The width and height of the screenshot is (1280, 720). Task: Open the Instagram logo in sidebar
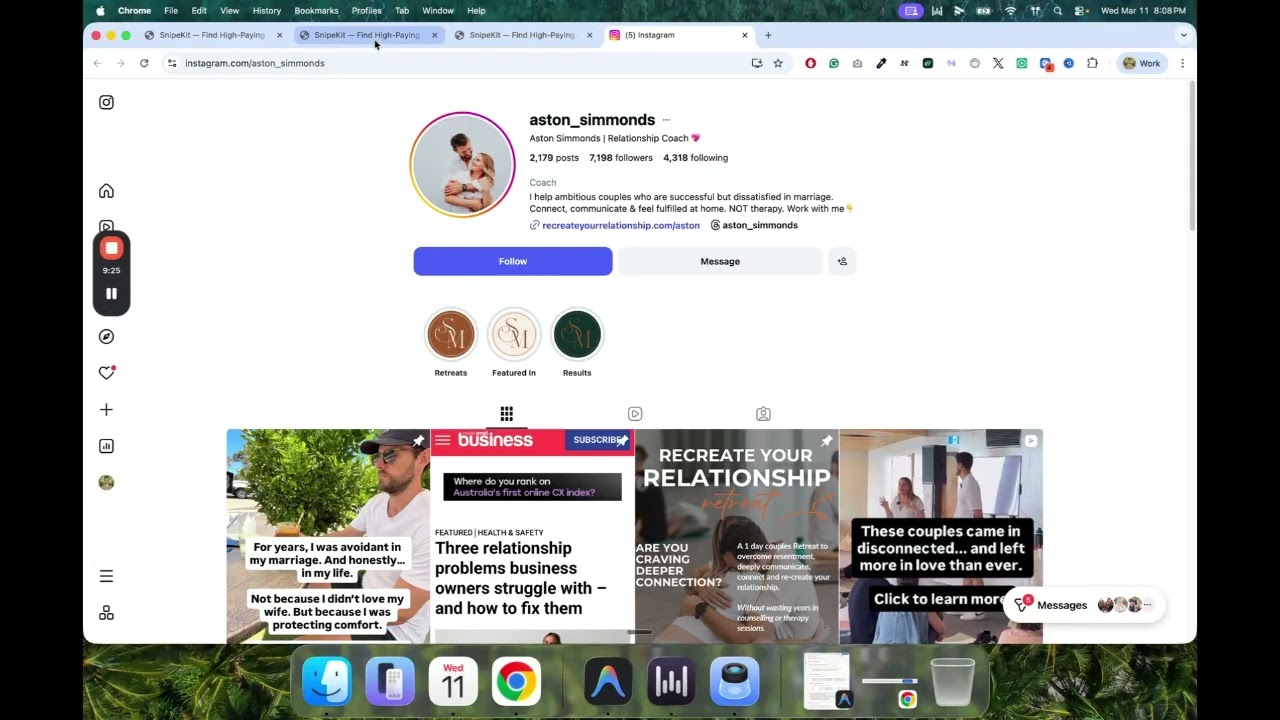[106, 102]
